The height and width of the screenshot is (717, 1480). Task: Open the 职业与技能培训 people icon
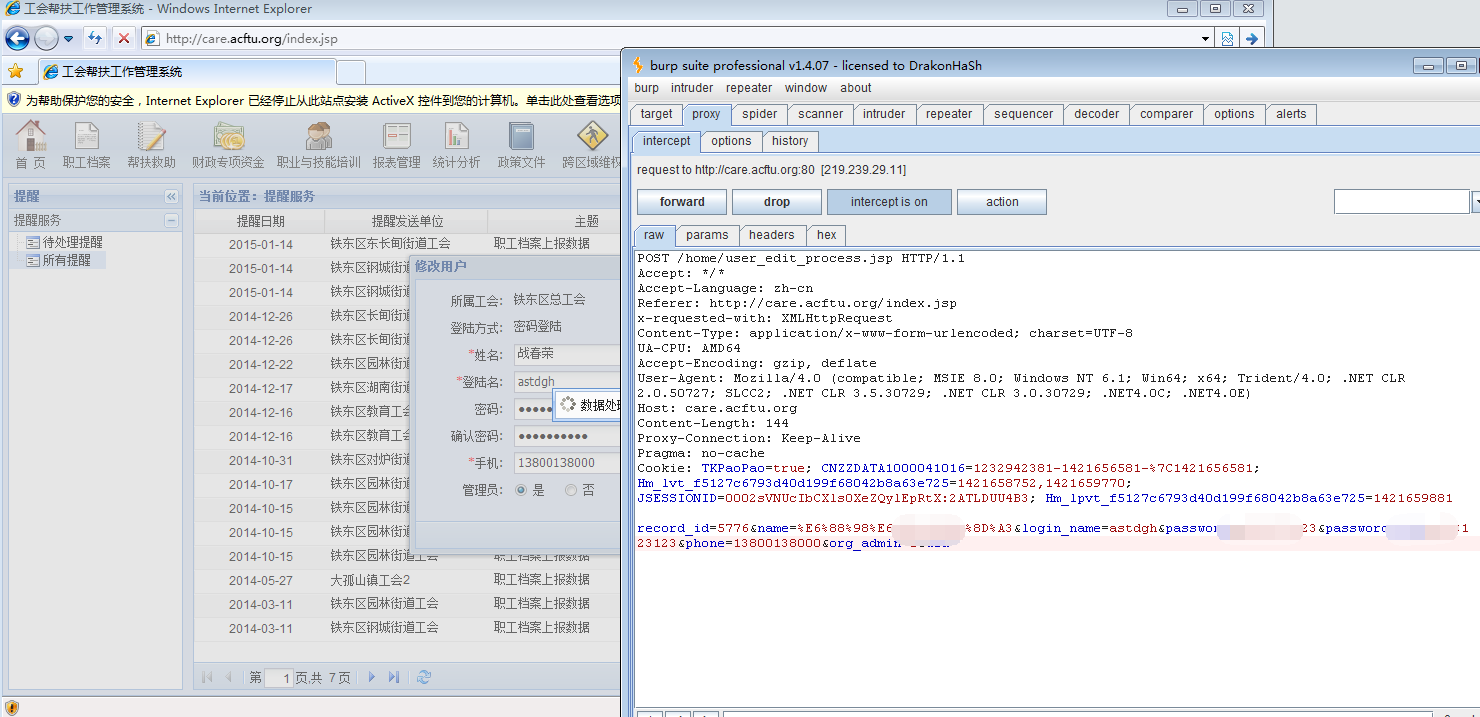click(319, 137)
